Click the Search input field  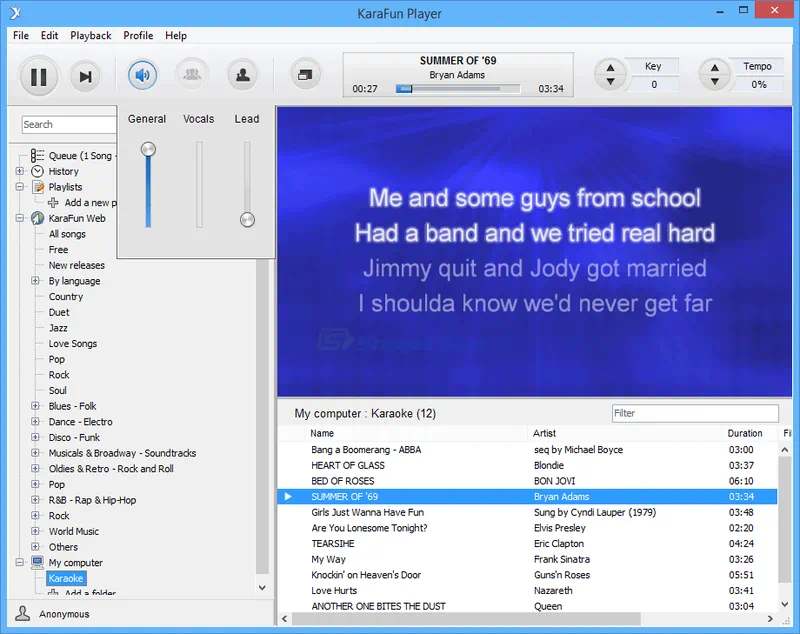coord(69,124)
